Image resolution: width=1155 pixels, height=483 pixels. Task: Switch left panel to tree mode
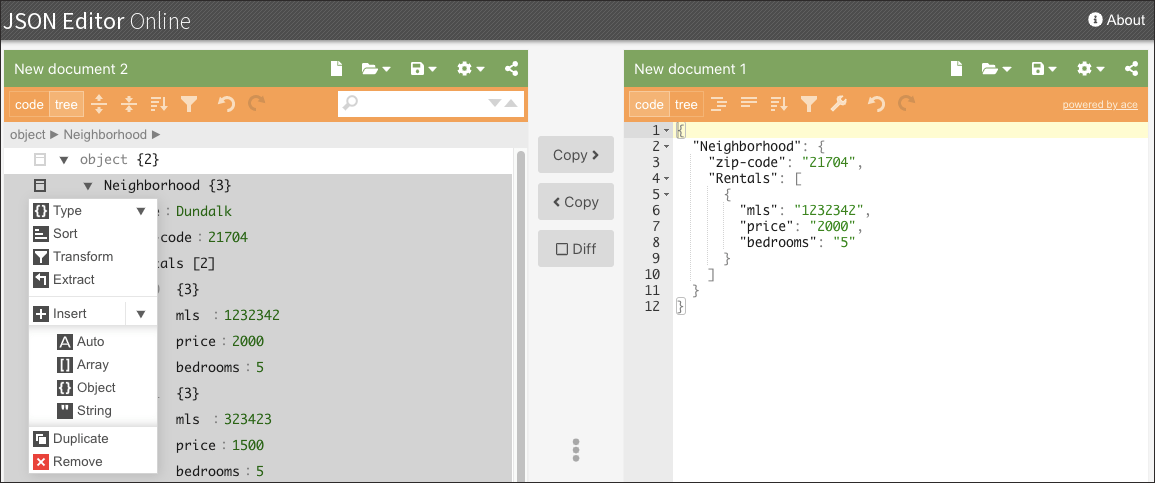[x=66, y=105]
